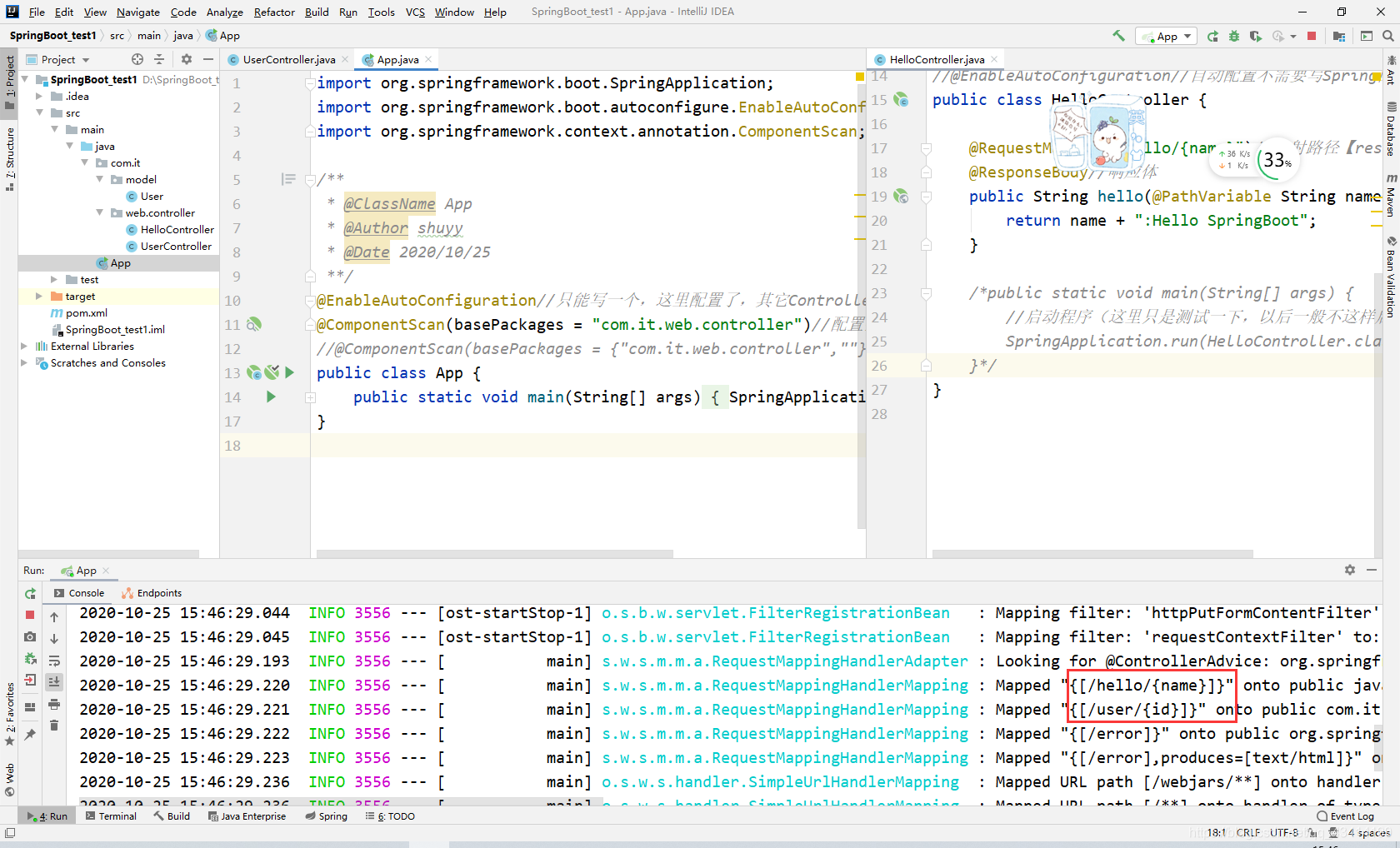This screenshot has height=848, width=1400.
Task: Click Clear All trash icon in console
Action: (x=54, y=726)
